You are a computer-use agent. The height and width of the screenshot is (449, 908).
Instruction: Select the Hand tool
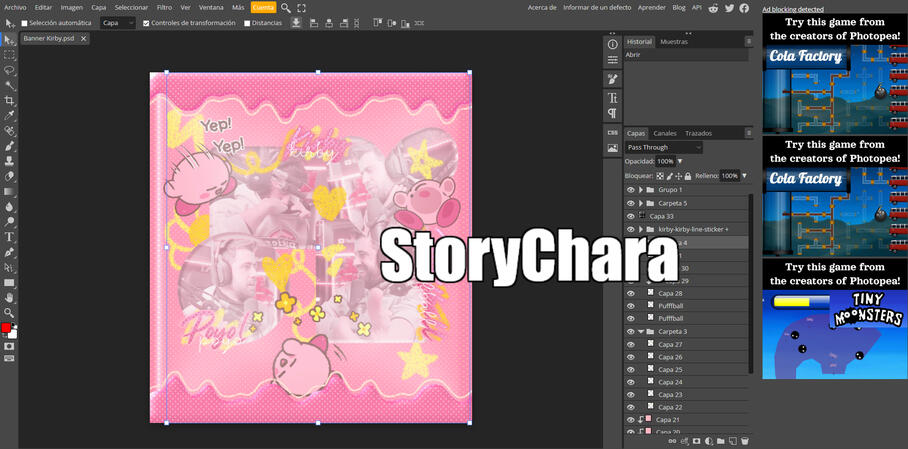pyautogui.click(x=10, y=298)
